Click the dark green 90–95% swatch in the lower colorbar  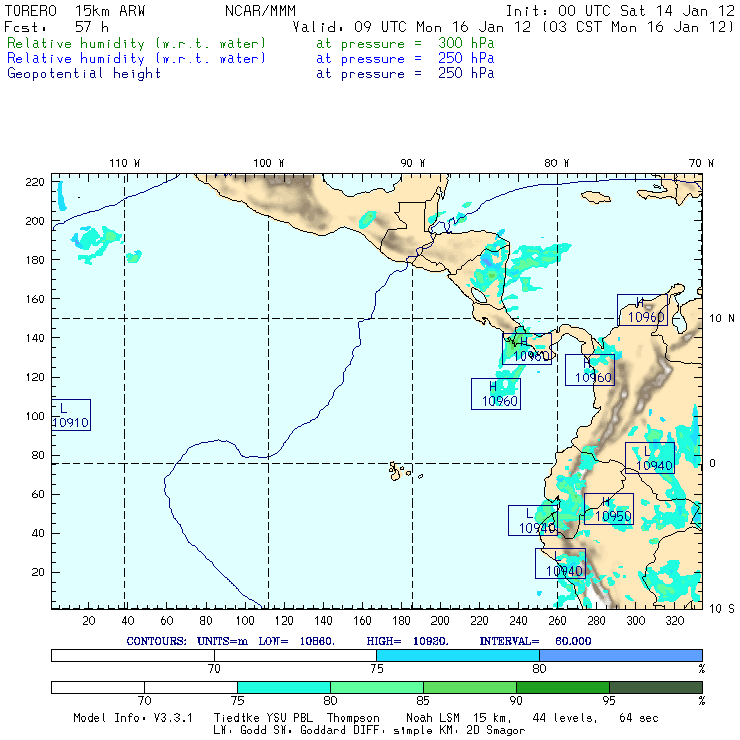click(563, 687)
